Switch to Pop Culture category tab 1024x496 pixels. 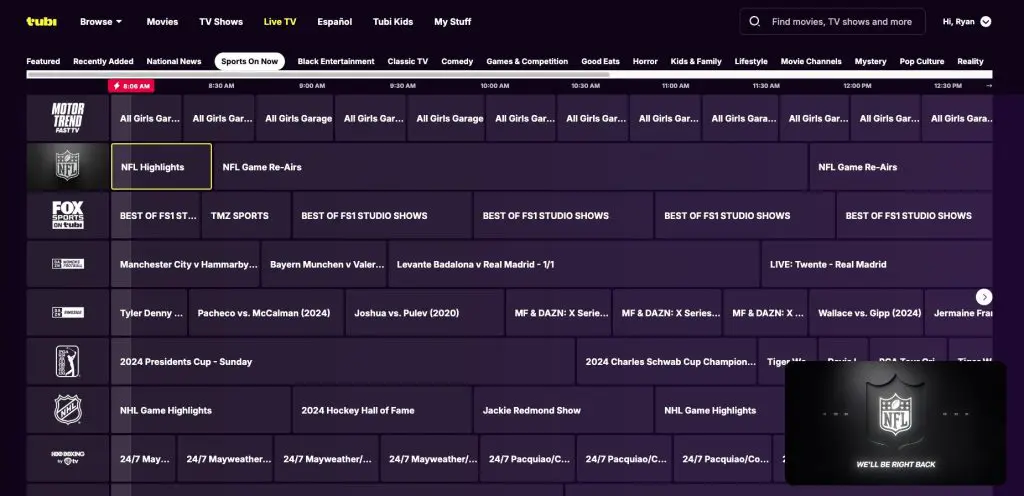[922, 61]
